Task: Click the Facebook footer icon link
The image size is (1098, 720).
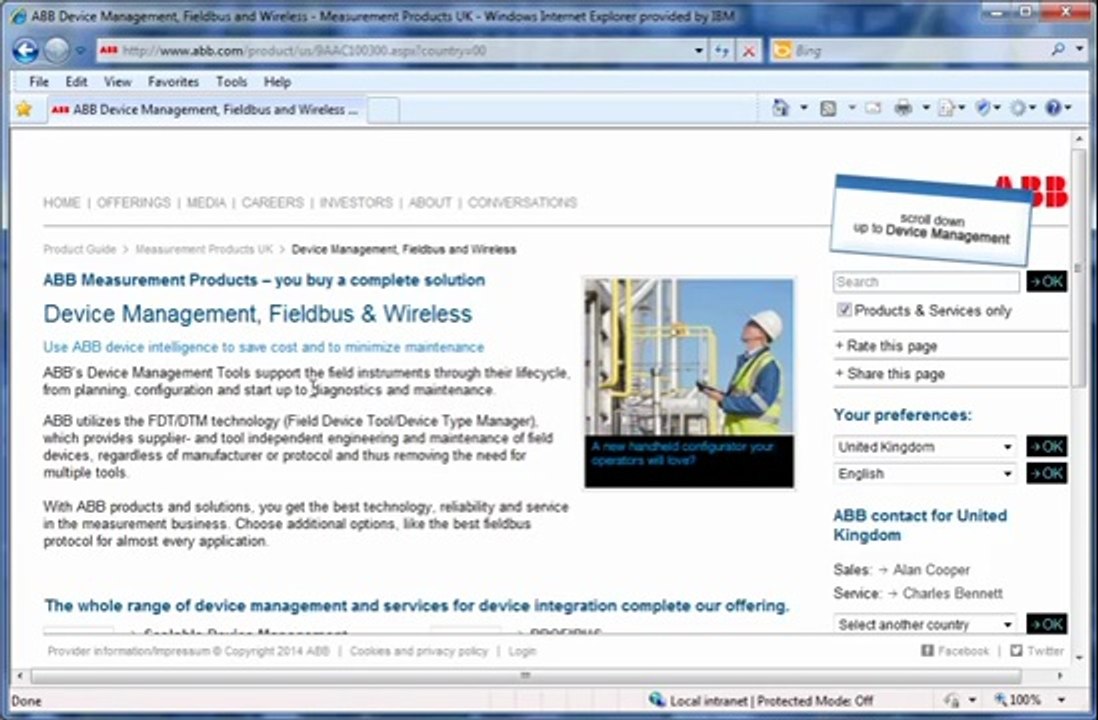Action: click(x=955, y=651)
